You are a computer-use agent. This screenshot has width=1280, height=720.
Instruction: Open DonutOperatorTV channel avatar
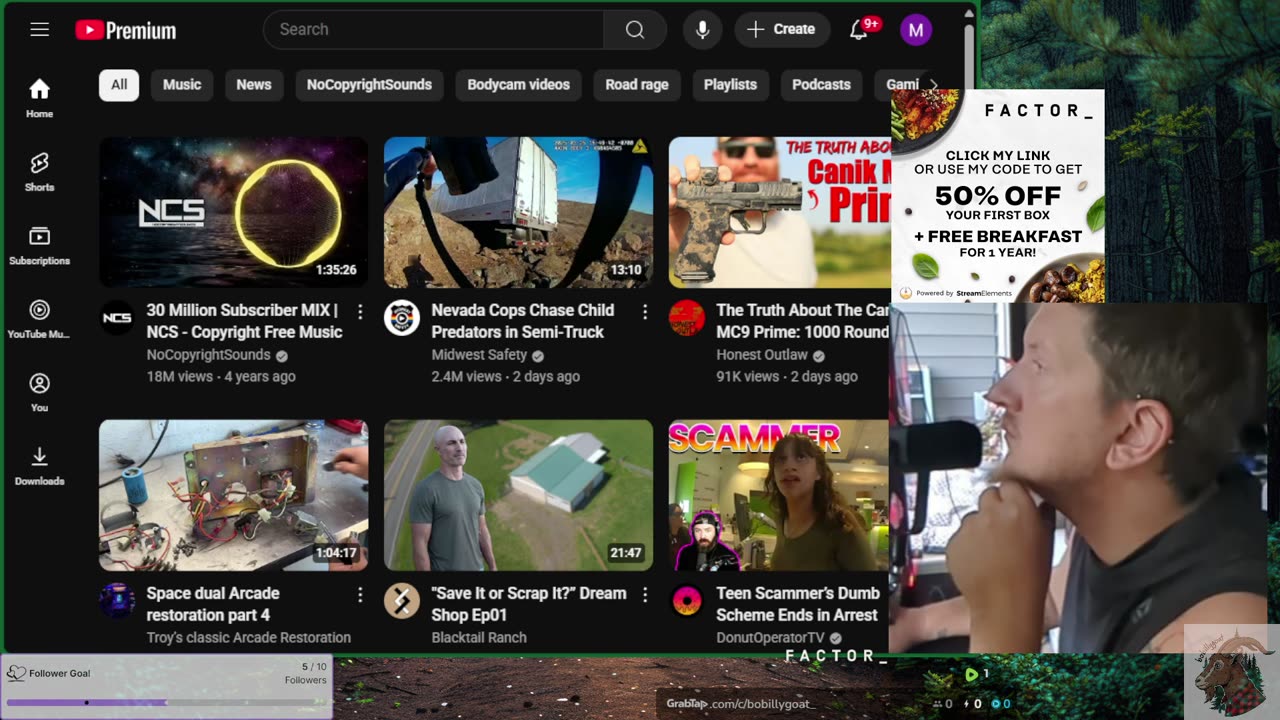point(687,601)
